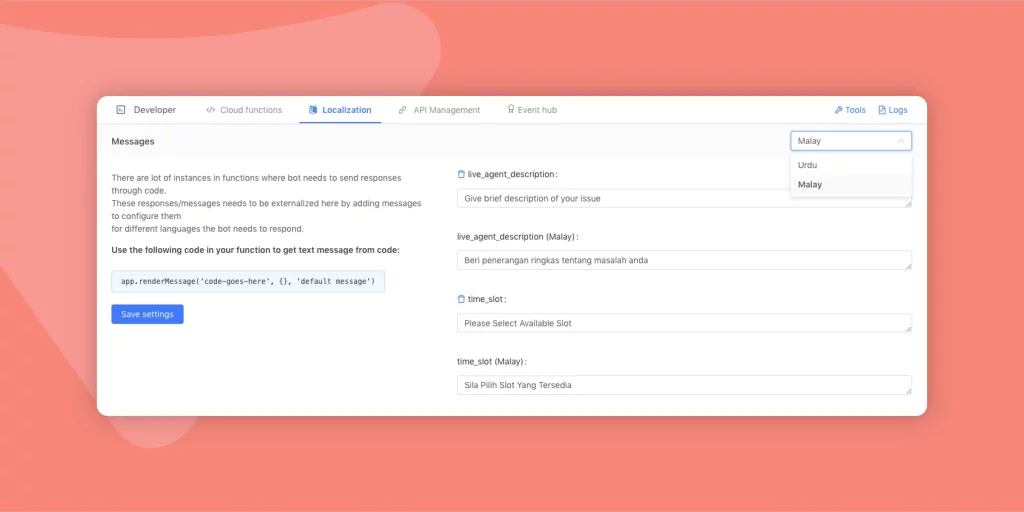
Task: Click the time_slot (Malay) label
Action: [492, 361]
